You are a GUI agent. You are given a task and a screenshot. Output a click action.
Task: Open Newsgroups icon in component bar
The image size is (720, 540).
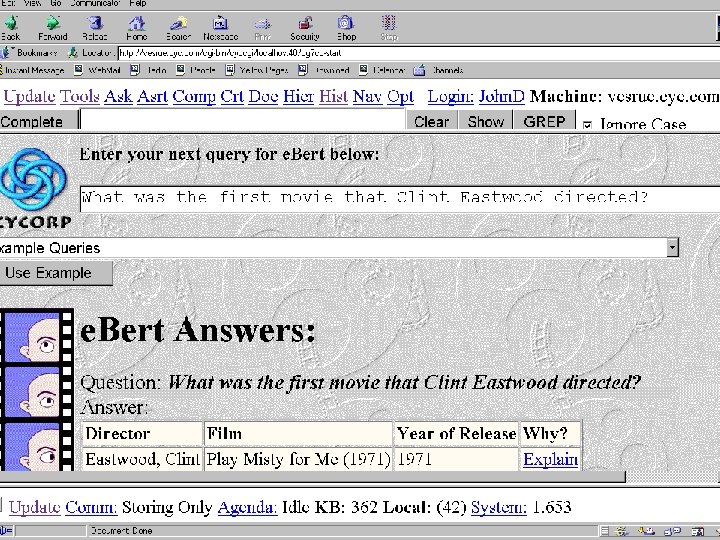(674, 531)
